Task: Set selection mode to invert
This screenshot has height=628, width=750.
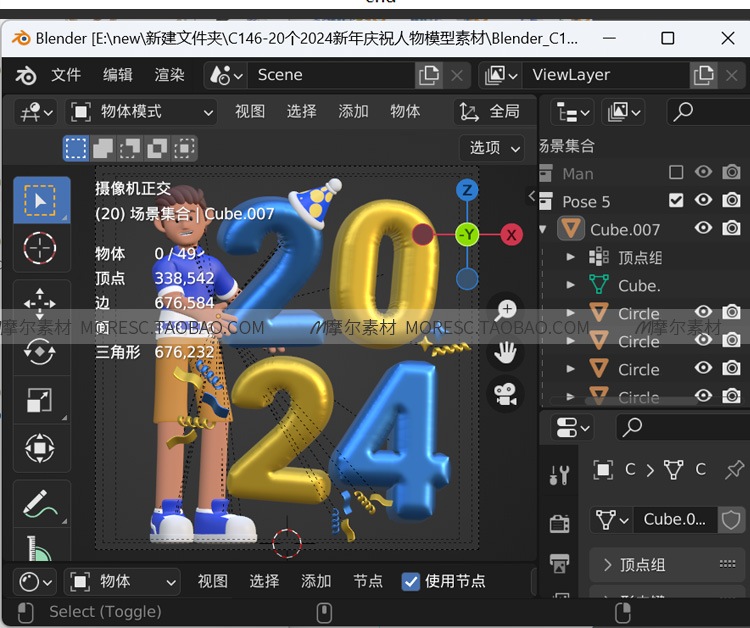Action: (x=157, y=148)
